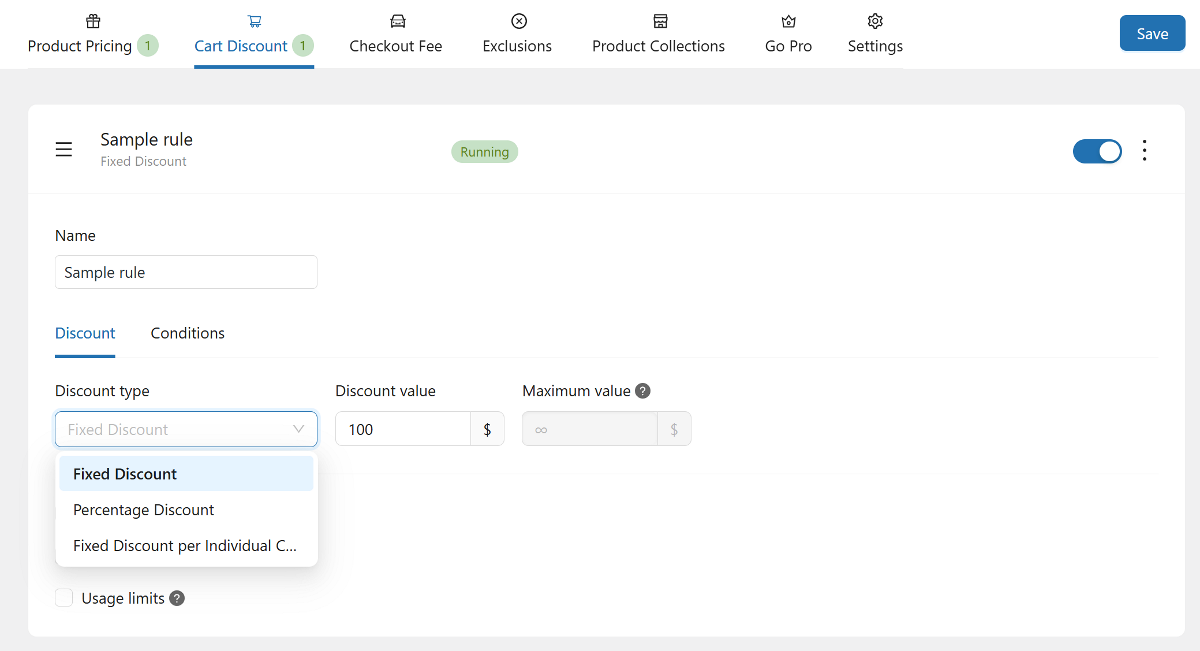The image size is (1200, 651).
Task: Click the Product Collections store icon
Action: (x=659, y=21)
